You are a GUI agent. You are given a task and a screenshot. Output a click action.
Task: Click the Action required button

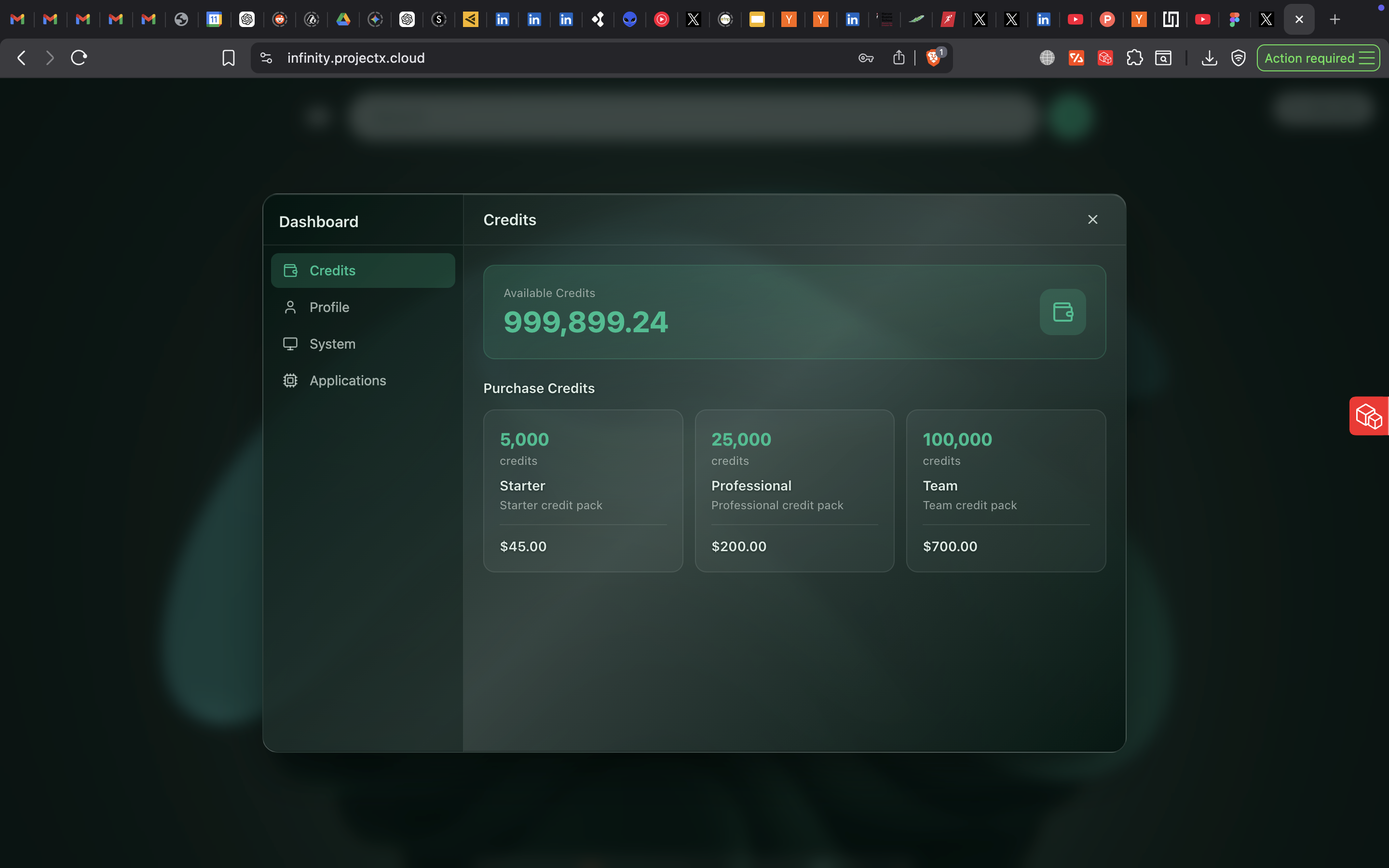click(x=1318, y=58)
